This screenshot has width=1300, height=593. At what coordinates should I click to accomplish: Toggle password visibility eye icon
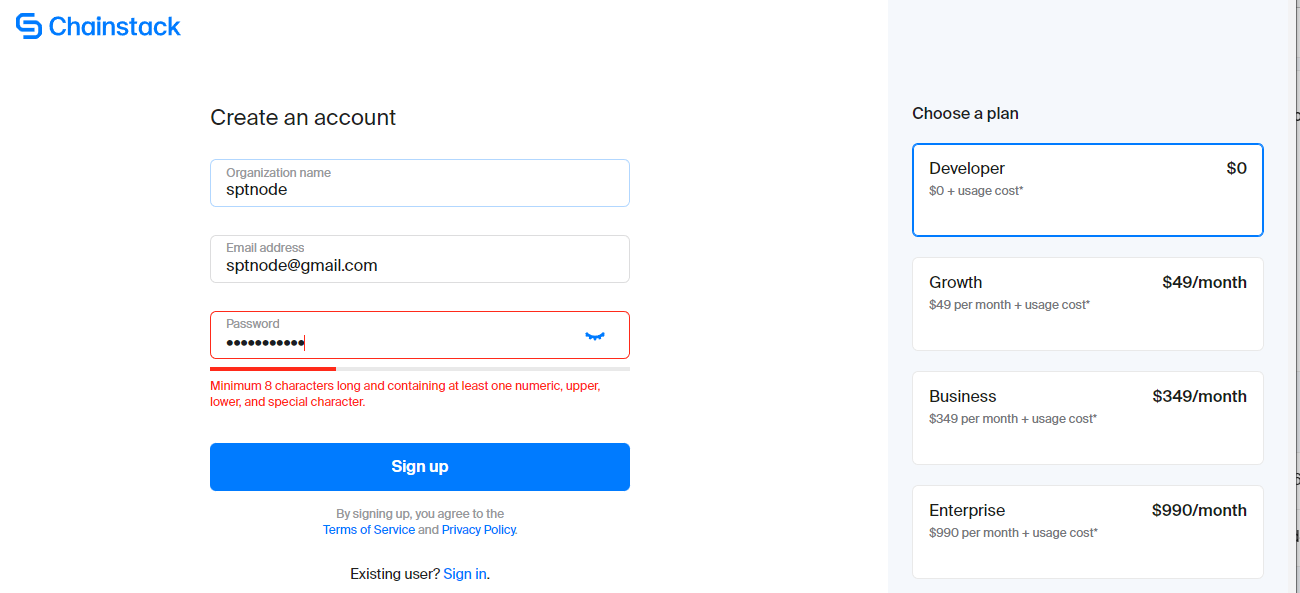pos(595,336)
